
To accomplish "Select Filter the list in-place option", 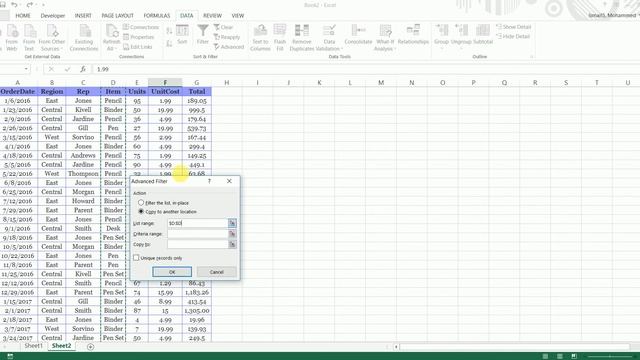I will click(141, 202).
